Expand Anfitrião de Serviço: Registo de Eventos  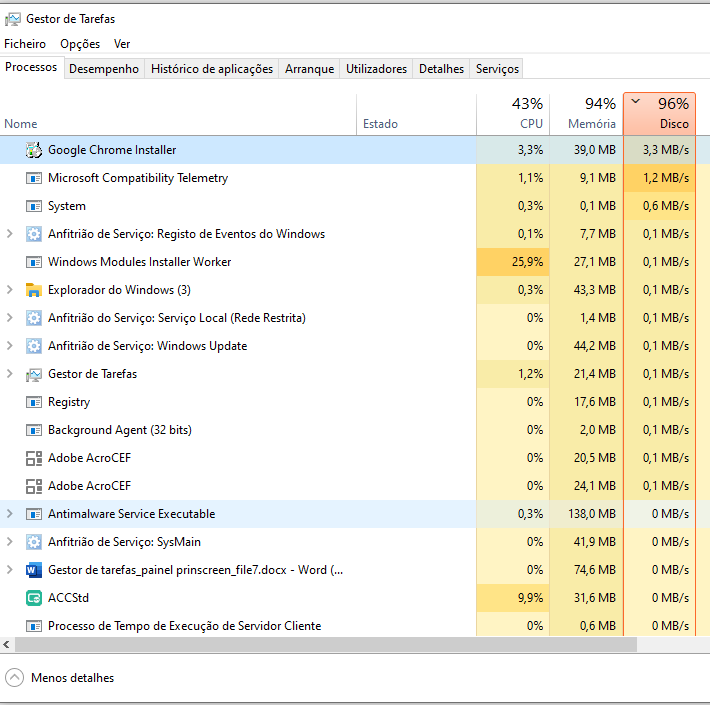10,234
